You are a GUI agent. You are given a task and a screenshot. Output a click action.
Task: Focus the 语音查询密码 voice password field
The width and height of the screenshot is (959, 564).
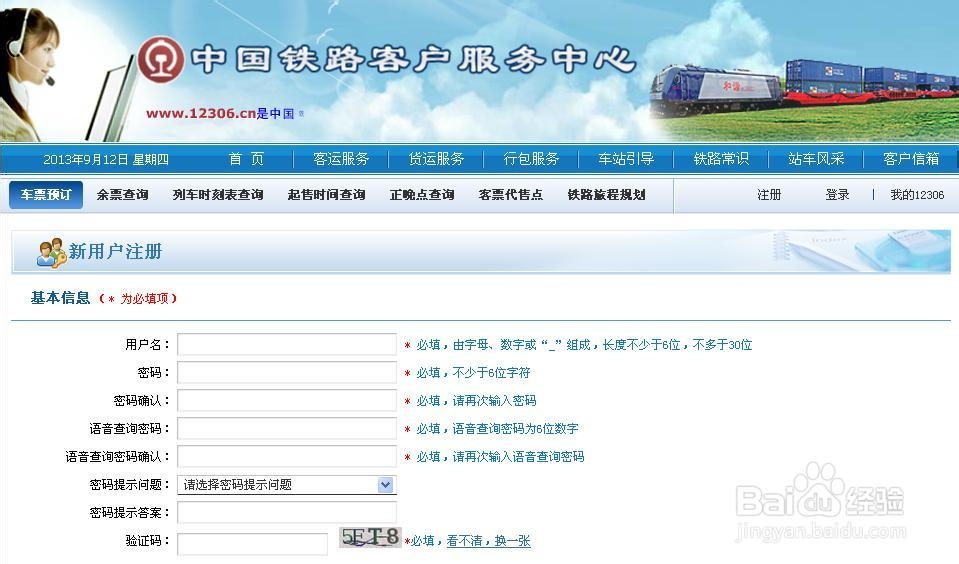click(x=287, y=428)
